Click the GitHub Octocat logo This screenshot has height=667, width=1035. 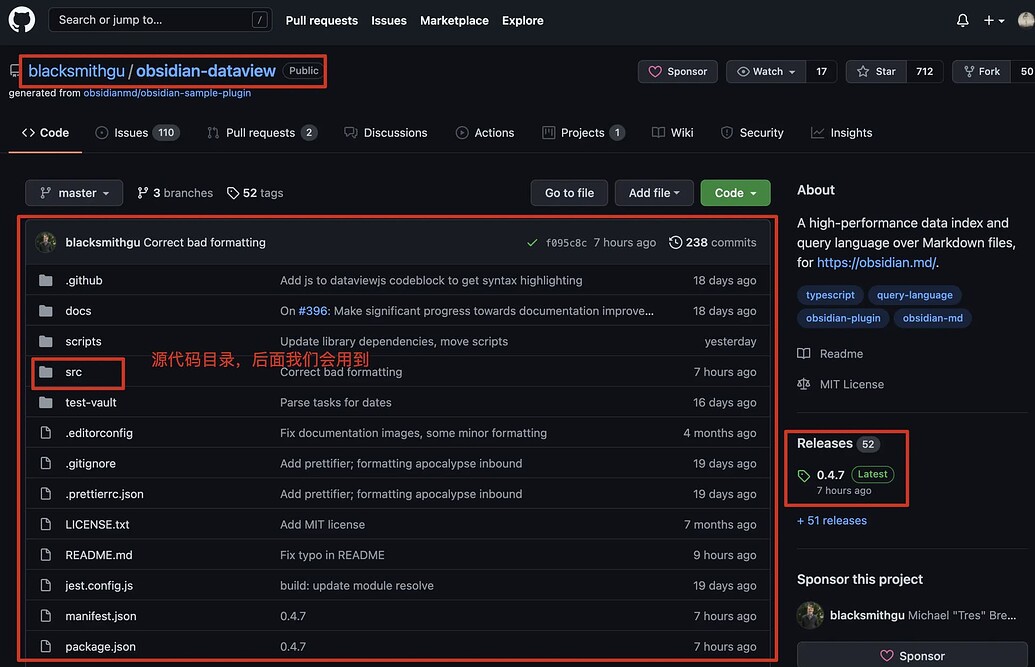(x=21, y=20)
